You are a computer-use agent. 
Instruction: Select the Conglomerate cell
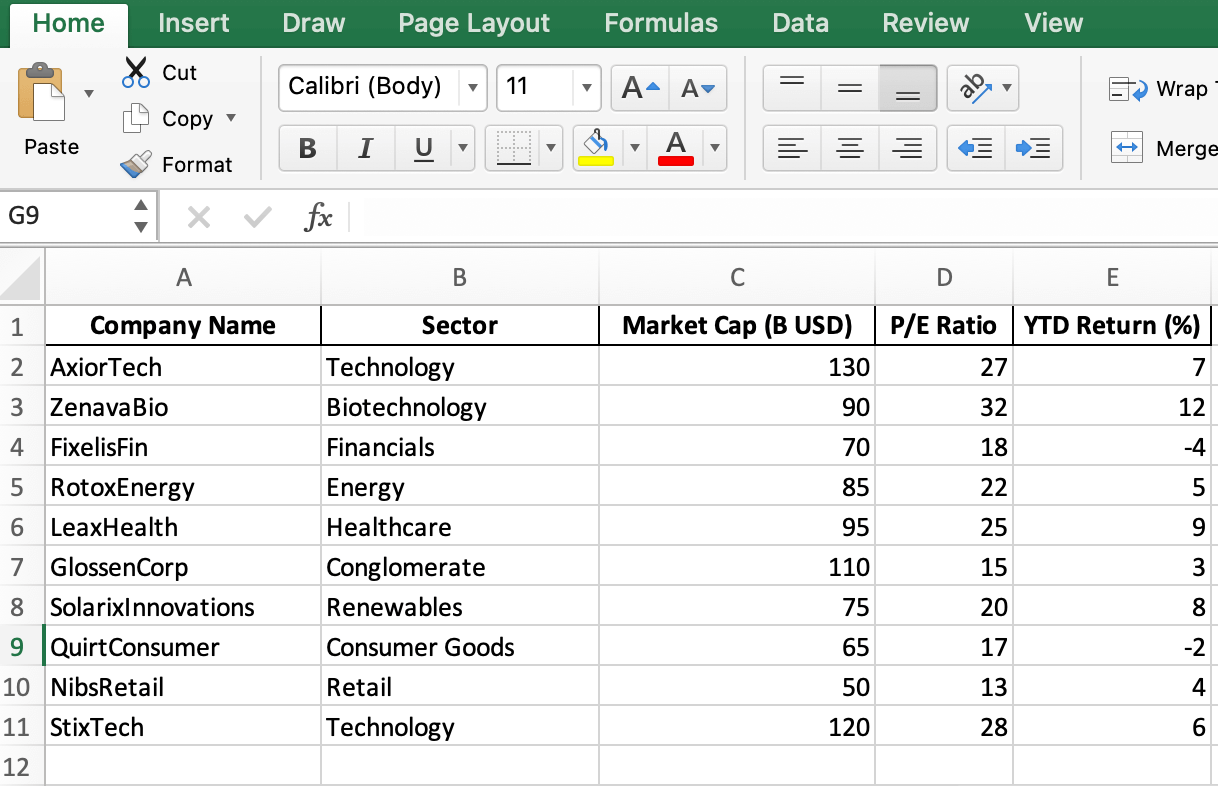[460, 567]
